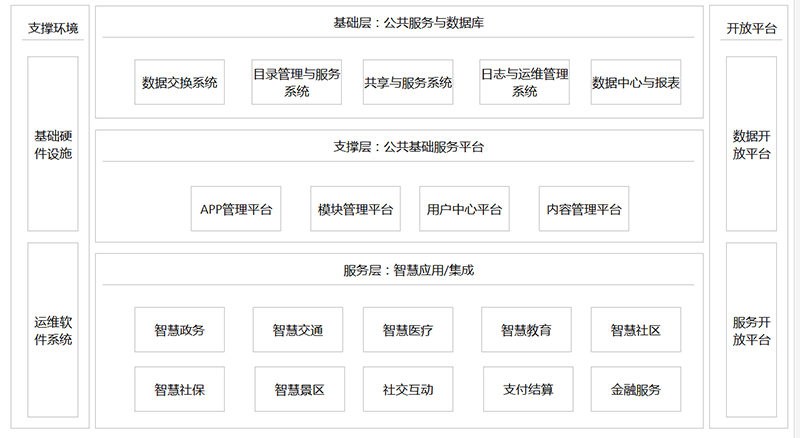
Task: Open the 支付结算 box
Action: [526, 389]
